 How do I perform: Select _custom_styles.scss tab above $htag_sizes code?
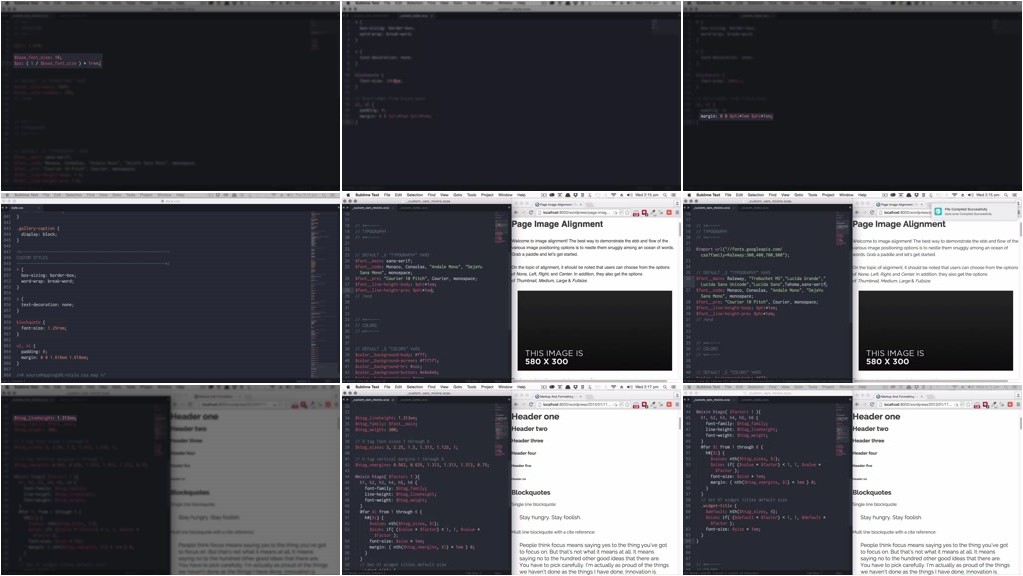tap(414, 401)
